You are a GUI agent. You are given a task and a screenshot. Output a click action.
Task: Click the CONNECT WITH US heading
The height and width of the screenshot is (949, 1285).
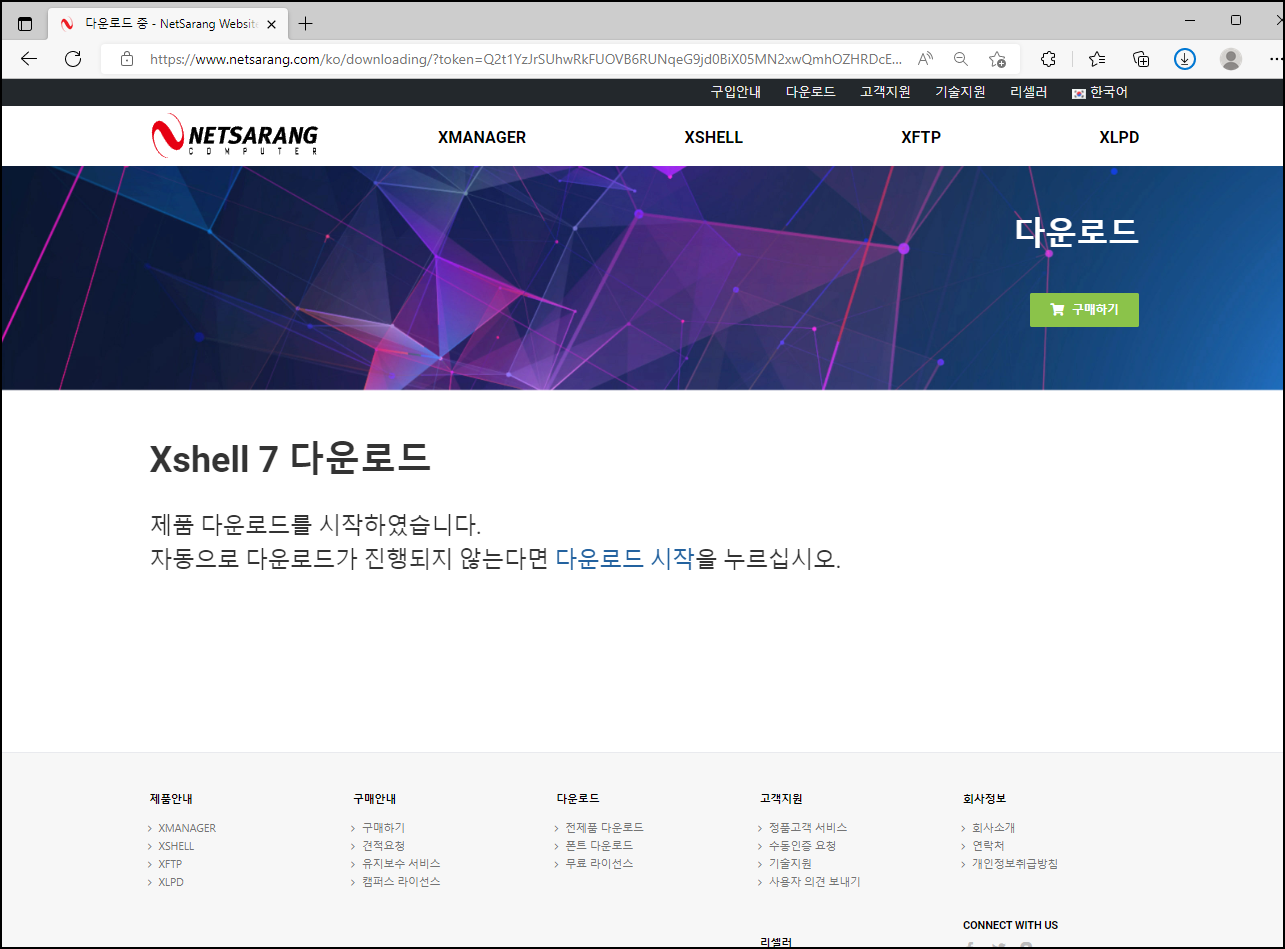click(x=1010, y=925)
